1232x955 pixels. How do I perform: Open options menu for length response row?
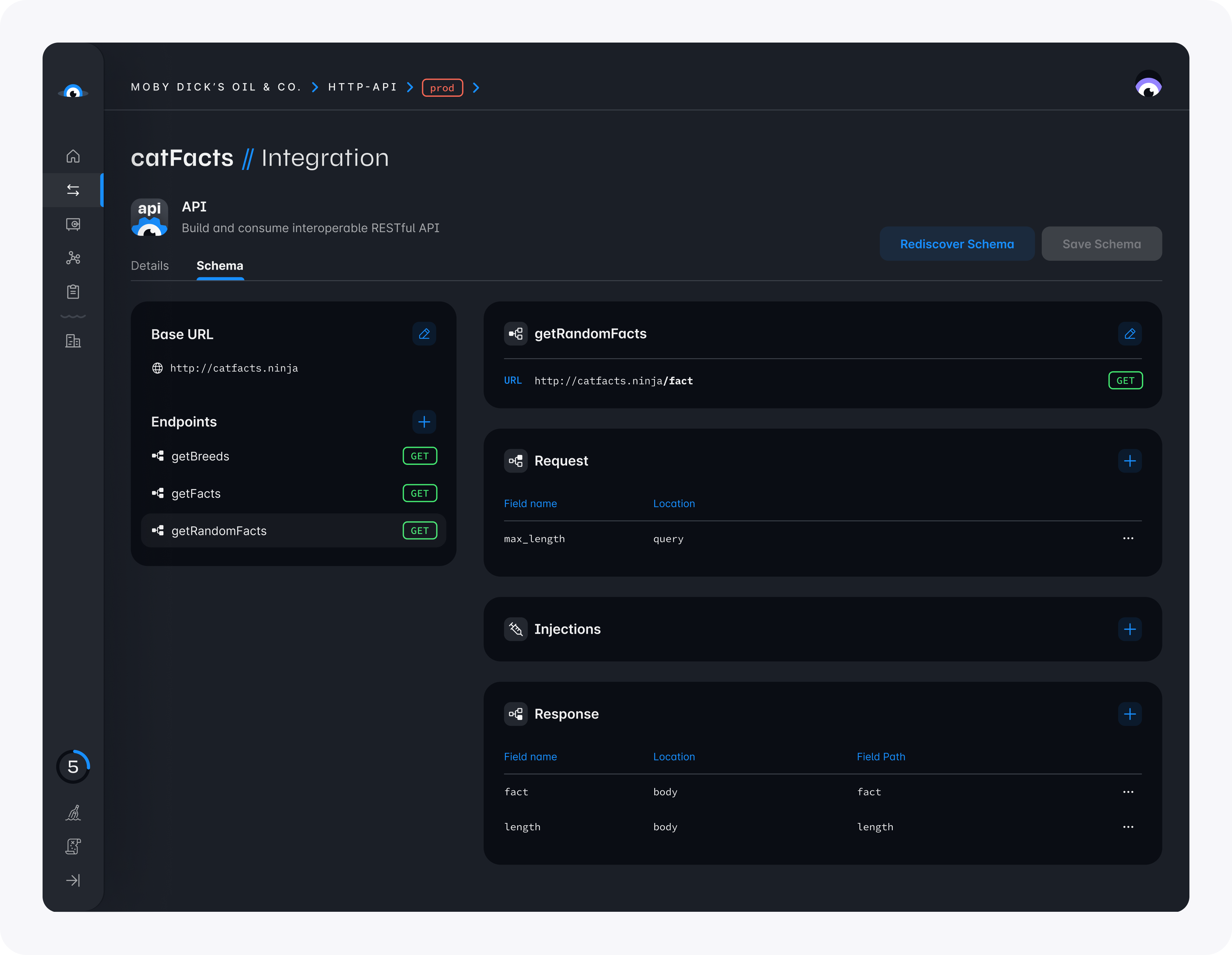pyautogui.click(x=1128, y=827)
